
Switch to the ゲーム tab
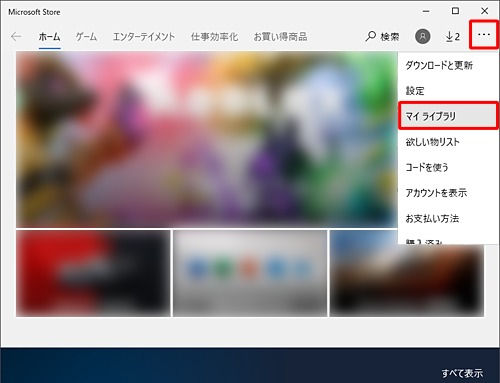coord(86,37)
